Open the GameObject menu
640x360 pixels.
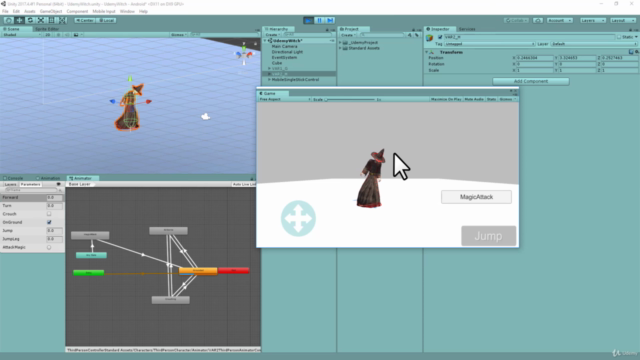(51, 11)
